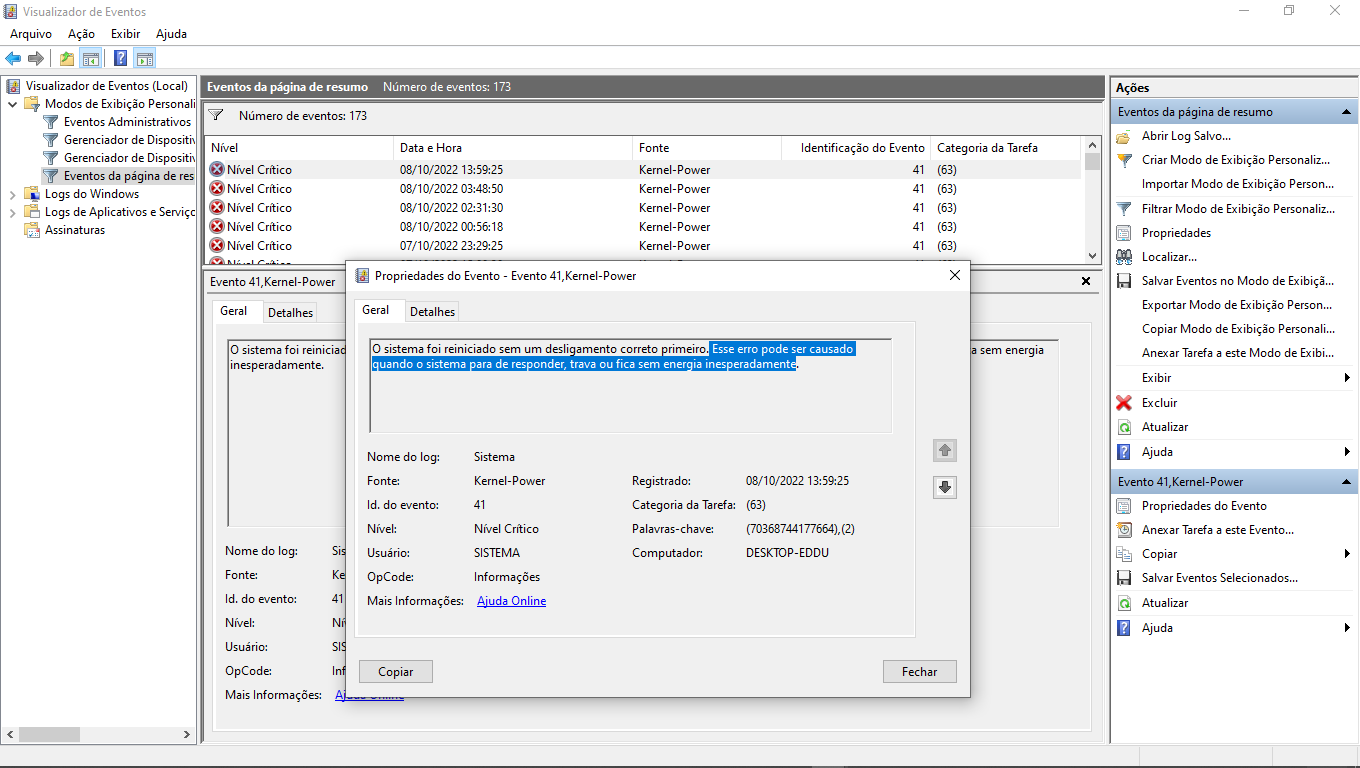Close the background event preview pane

click(1086, 282)
